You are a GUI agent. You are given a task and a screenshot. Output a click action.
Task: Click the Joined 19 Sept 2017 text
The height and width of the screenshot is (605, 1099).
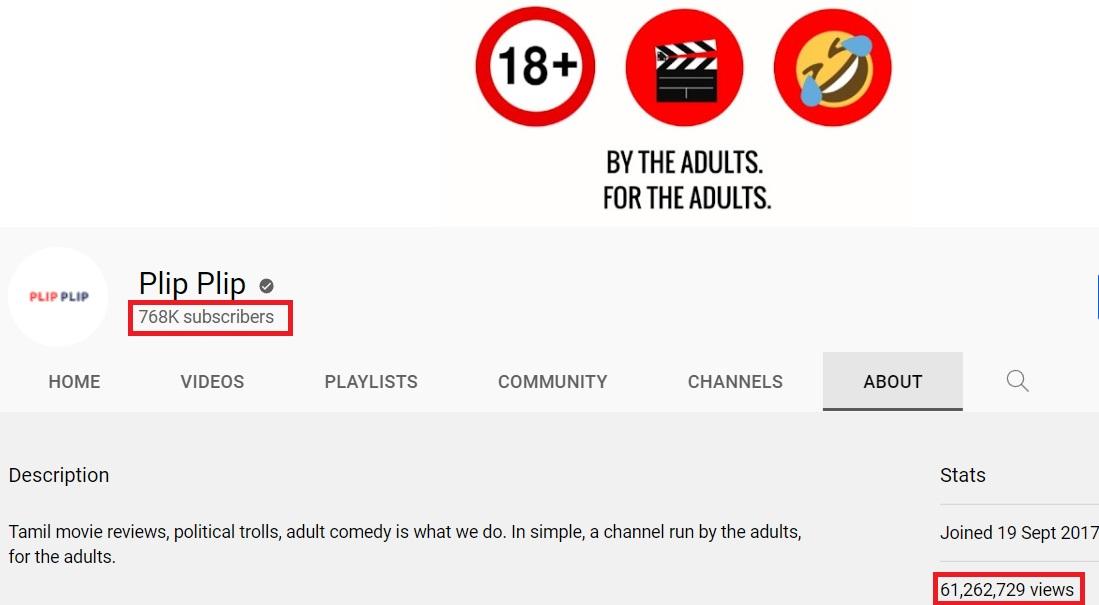click(1019, 533)
